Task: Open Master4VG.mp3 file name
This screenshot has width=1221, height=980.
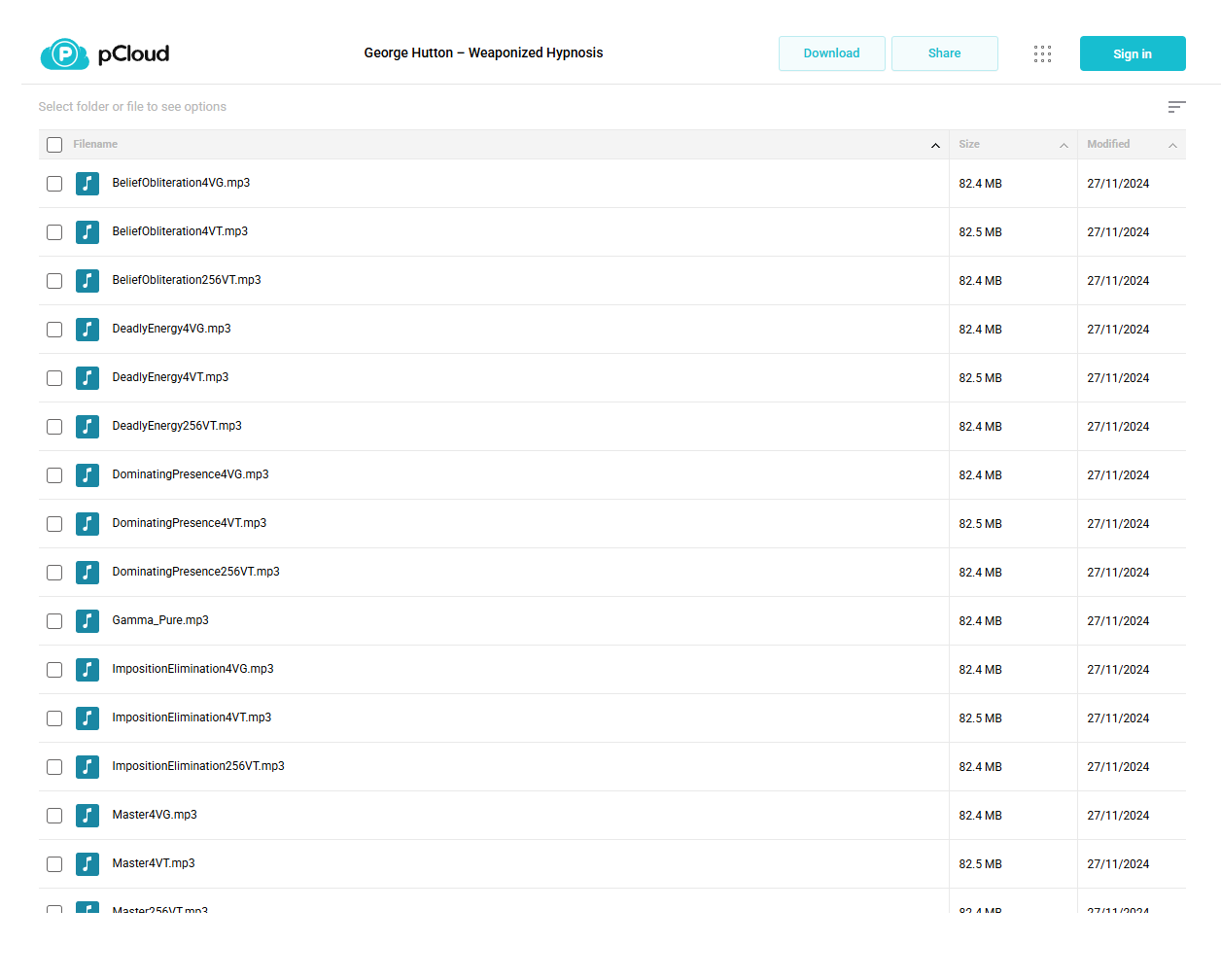Action: pyautogui.click(x=155, y=815)
